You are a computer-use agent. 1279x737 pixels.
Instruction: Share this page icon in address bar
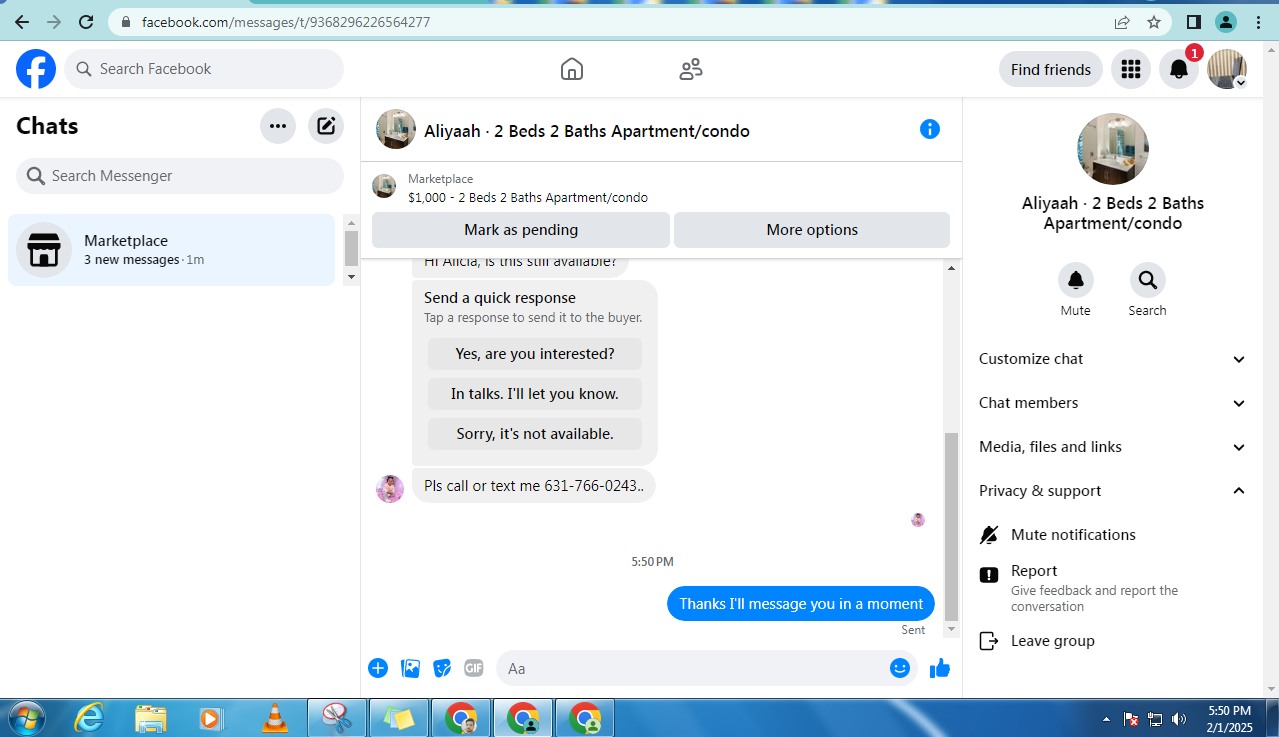[x=1122, y=21]
